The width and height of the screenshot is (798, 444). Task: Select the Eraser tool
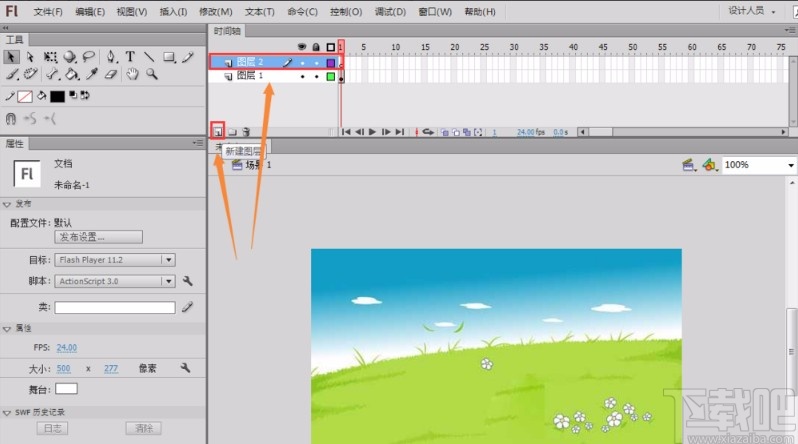tap(111, 74)
